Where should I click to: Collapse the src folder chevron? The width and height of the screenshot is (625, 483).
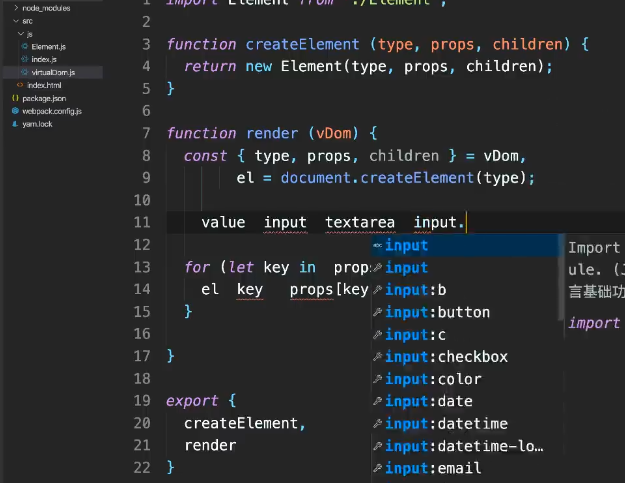(16, 21)
